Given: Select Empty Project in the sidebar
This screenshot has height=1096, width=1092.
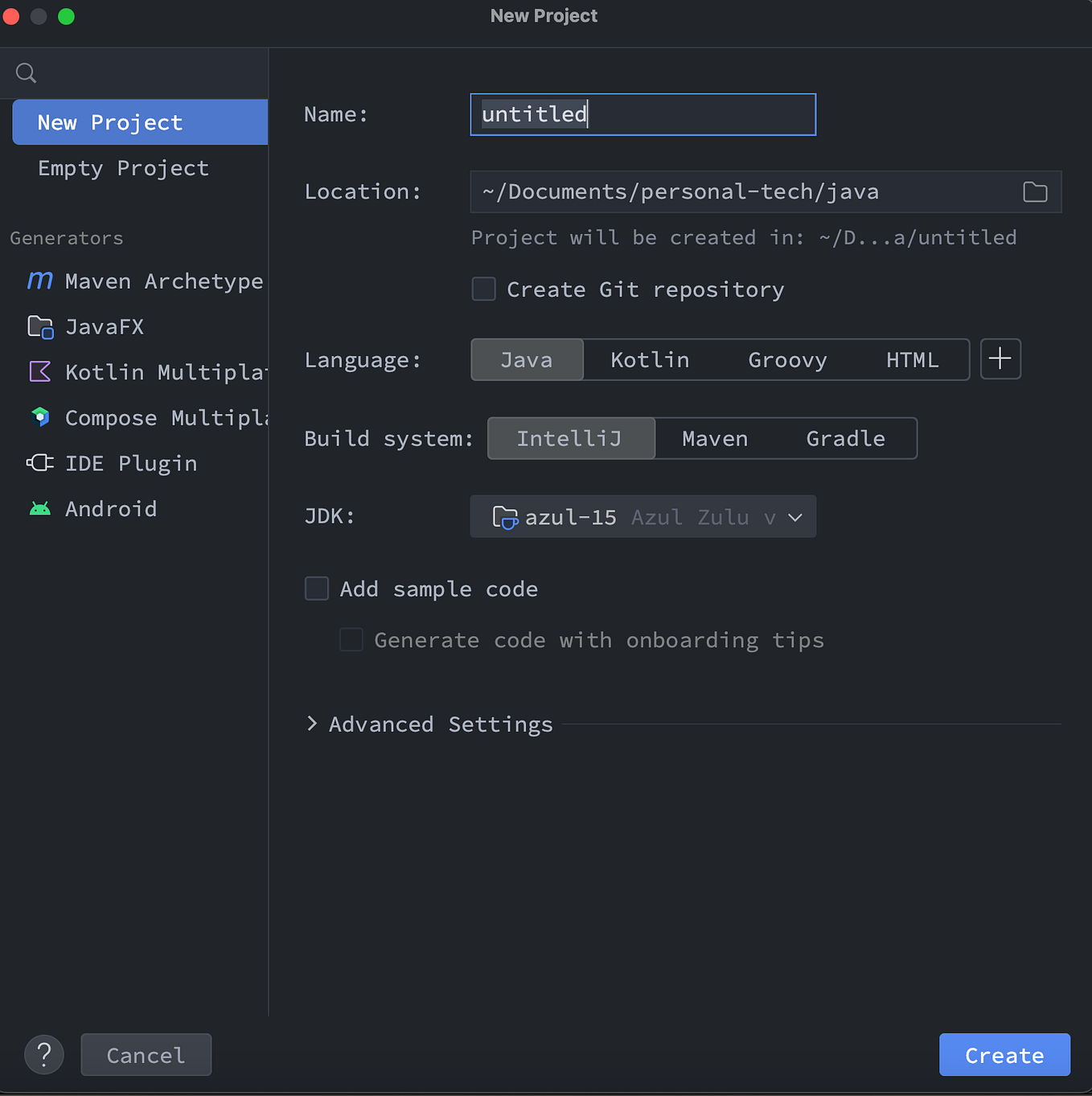Looking at the screenshot, I should tap(123, 168).
